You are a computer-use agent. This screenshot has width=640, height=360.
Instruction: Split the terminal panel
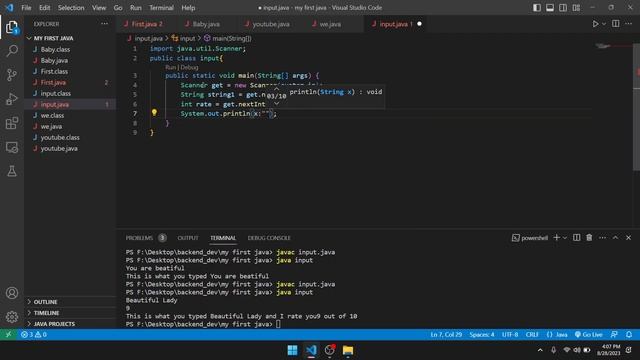[576, 238]
